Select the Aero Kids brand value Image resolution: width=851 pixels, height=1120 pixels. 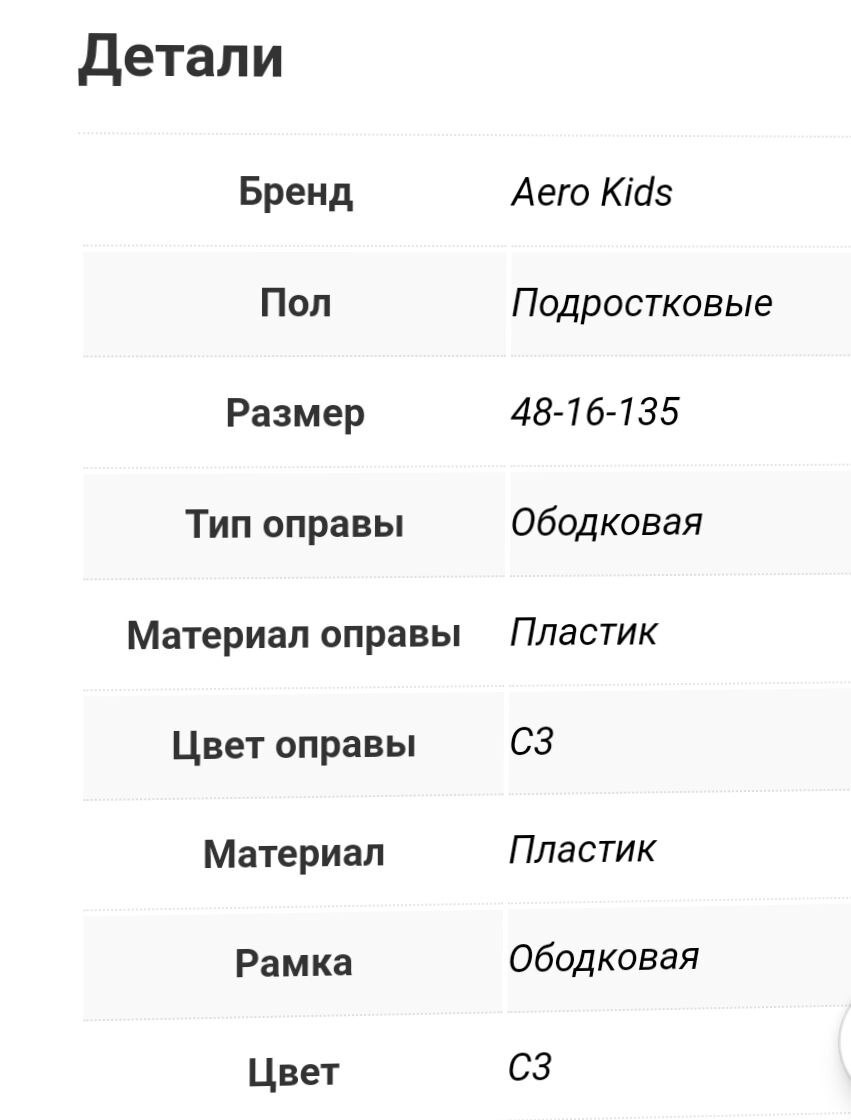click(591, 192)
